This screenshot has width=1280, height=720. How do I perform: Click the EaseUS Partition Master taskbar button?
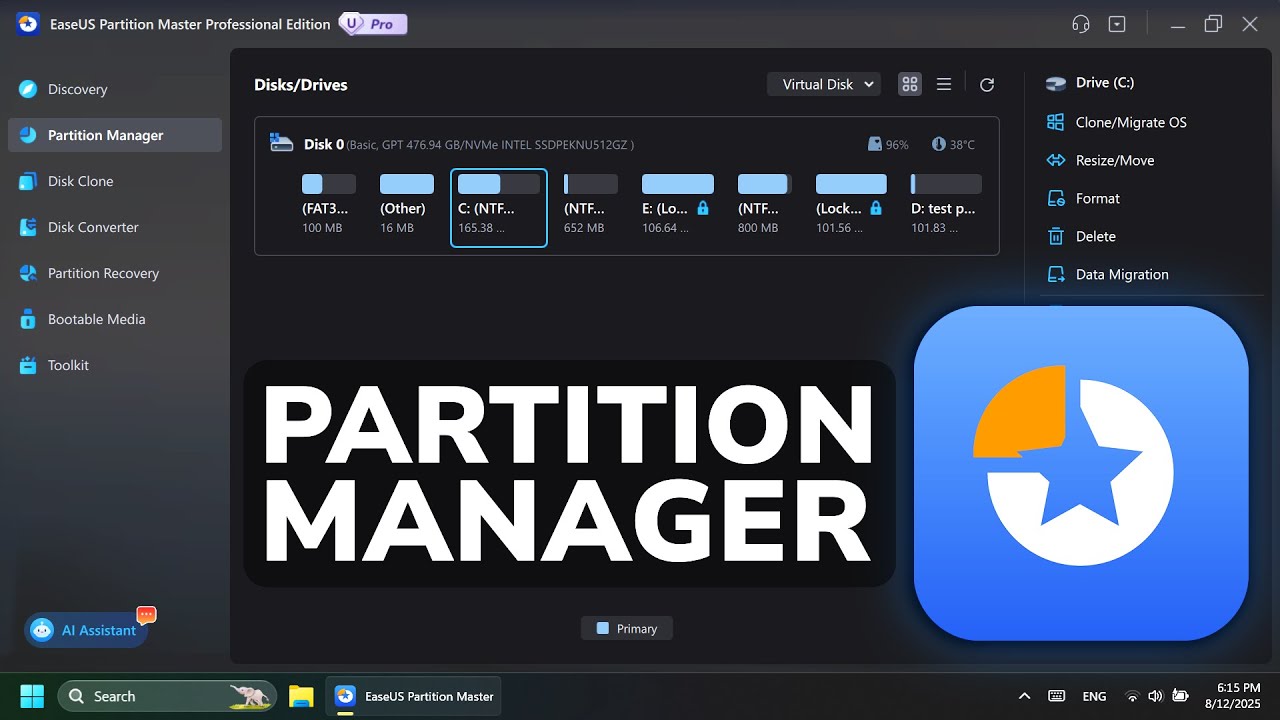pos(414,696)
